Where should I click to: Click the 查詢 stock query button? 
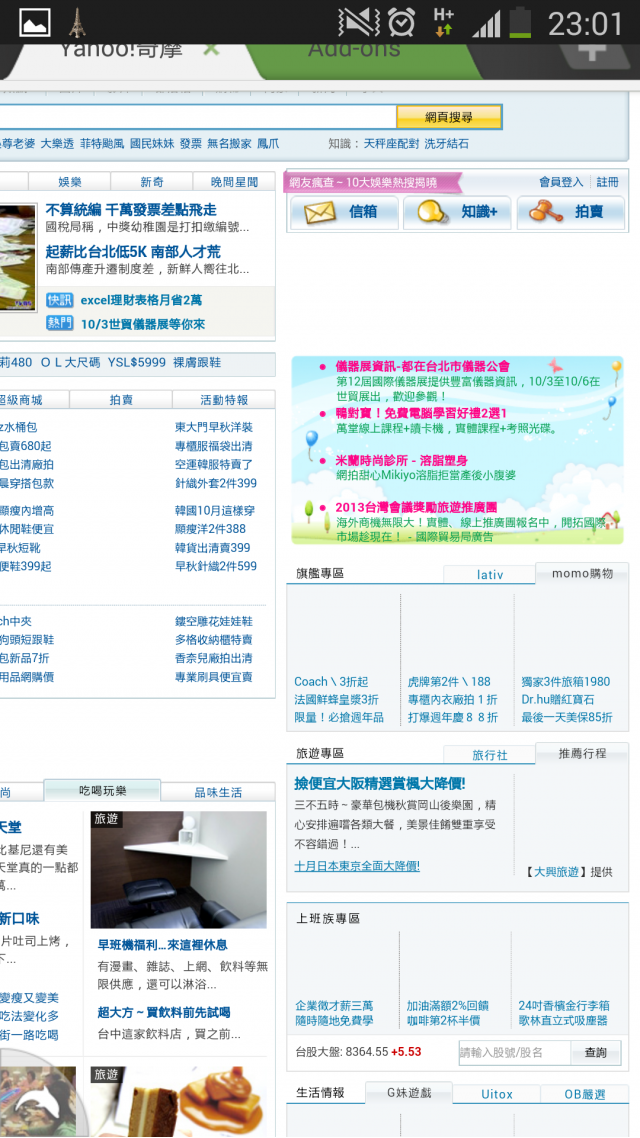tap(596, 1052)
